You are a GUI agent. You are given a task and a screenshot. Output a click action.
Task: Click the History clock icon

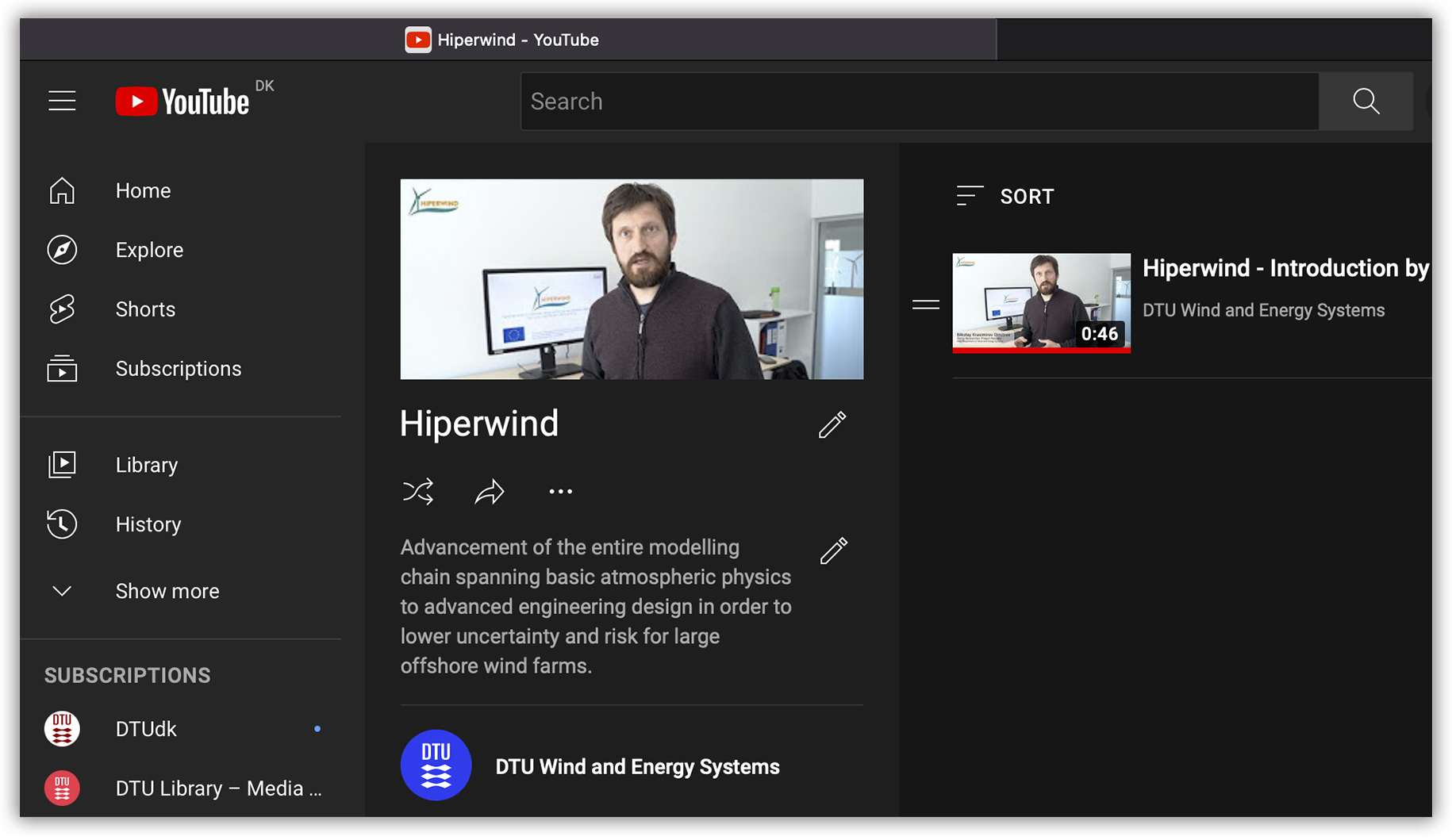[62, 524]
